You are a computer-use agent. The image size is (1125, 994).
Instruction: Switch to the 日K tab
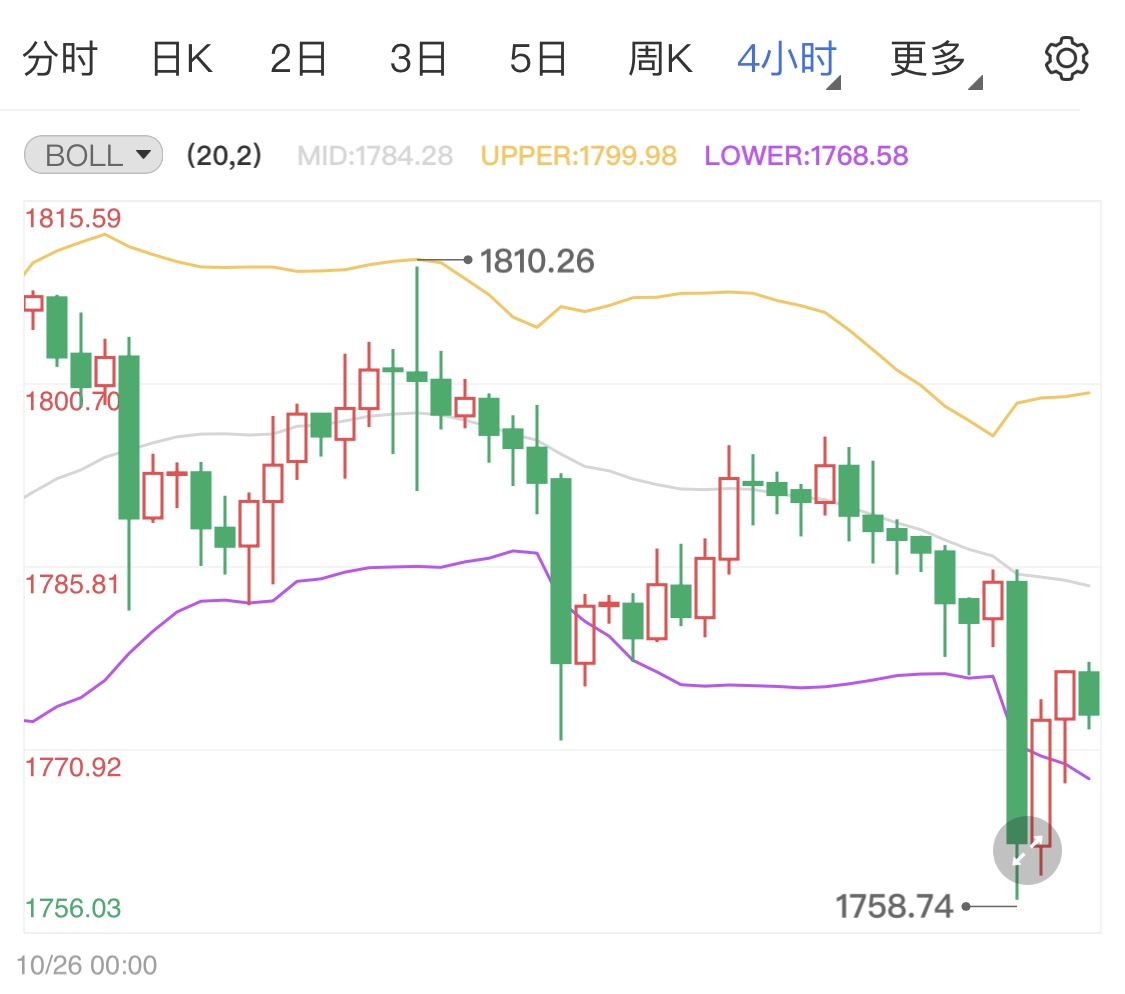click(182, 59)
